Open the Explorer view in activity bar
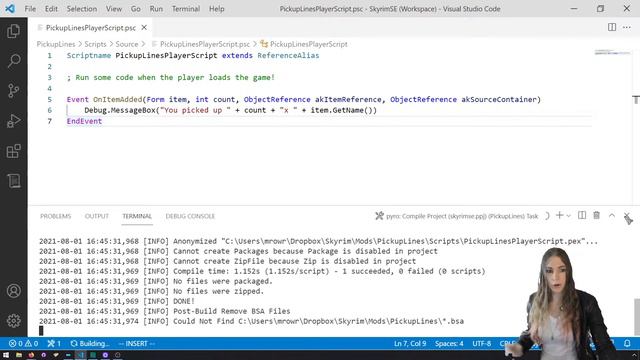The image size is (640, 360). click(x=13, y=31)
